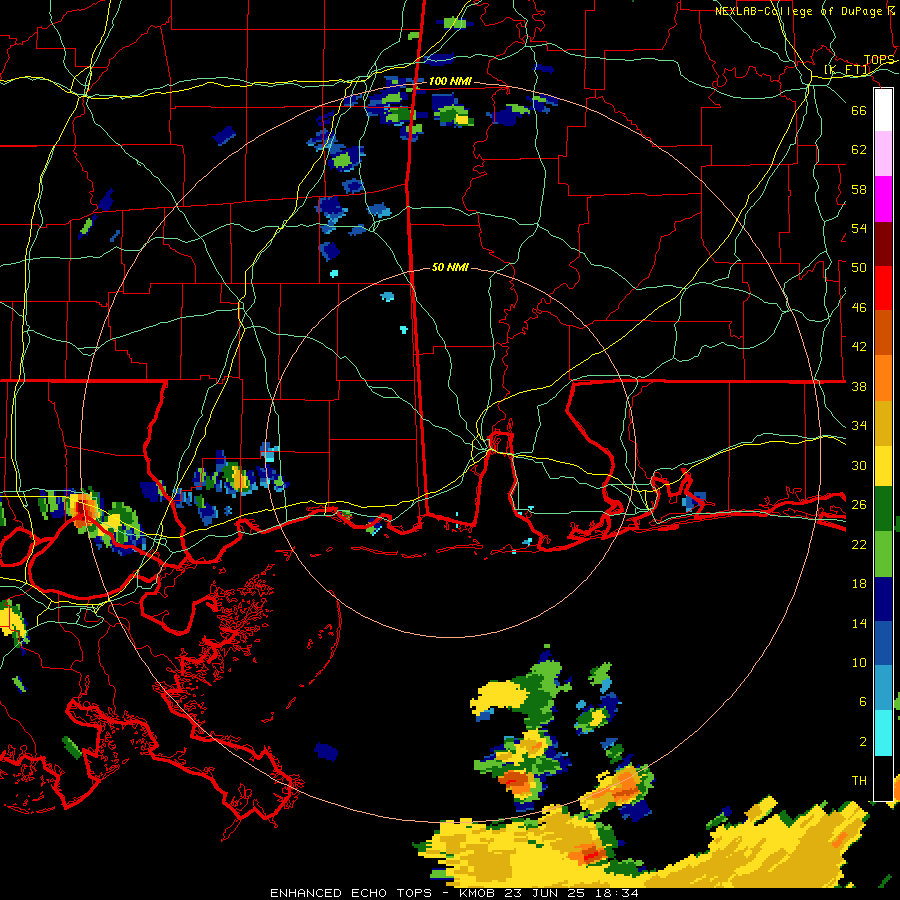This screenshot has width=900, height=900.
Task: Select the dark red maroon legend swatch
Action: (x=883, y=243)
